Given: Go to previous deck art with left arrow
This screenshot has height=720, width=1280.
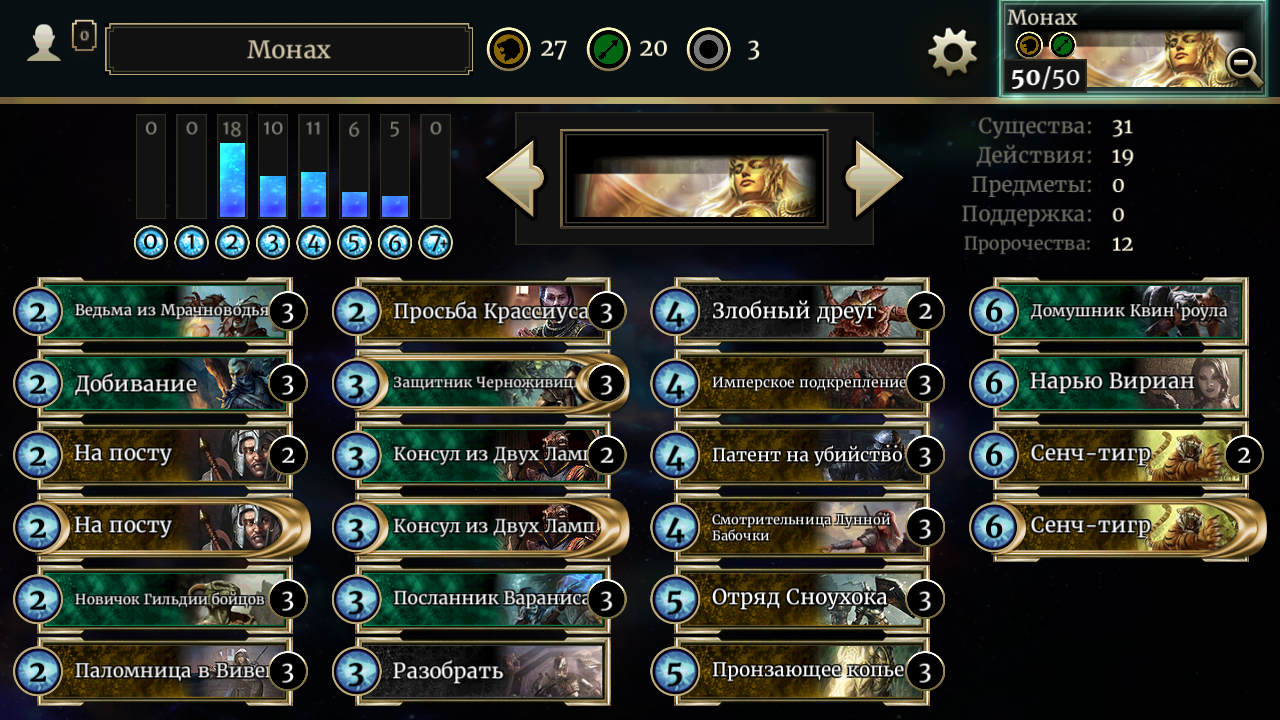Looking at the screenshot, I should (x=515, y=178).
